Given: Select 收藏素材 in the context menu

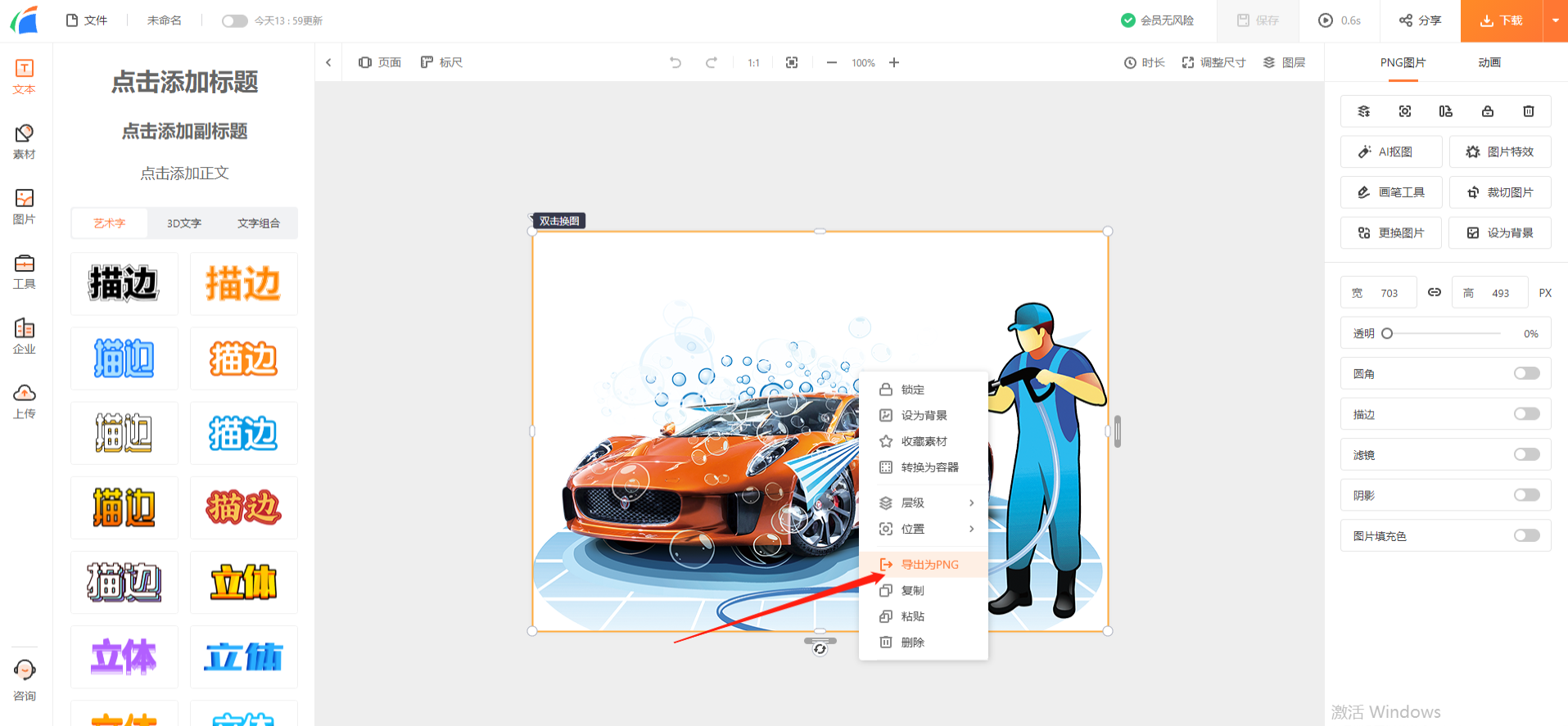Looking at the screenshot, I should tap(924, 441).
